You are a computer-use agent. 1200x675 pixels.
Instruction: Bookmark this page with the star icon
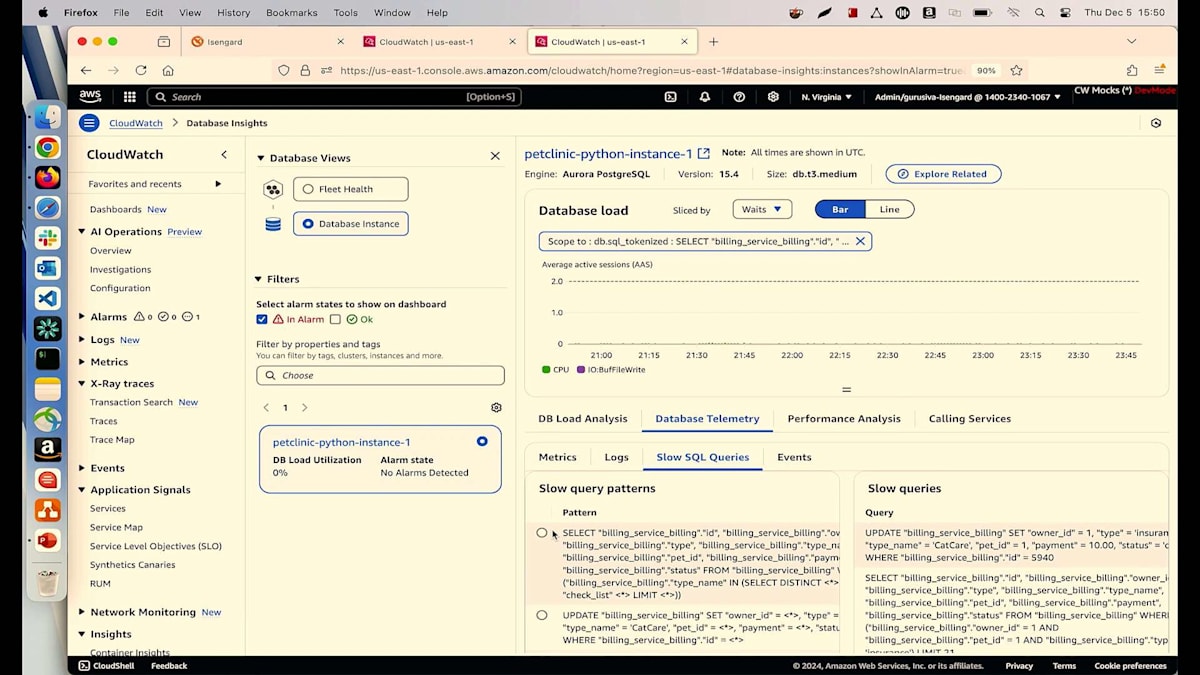tap(1016, 70)
